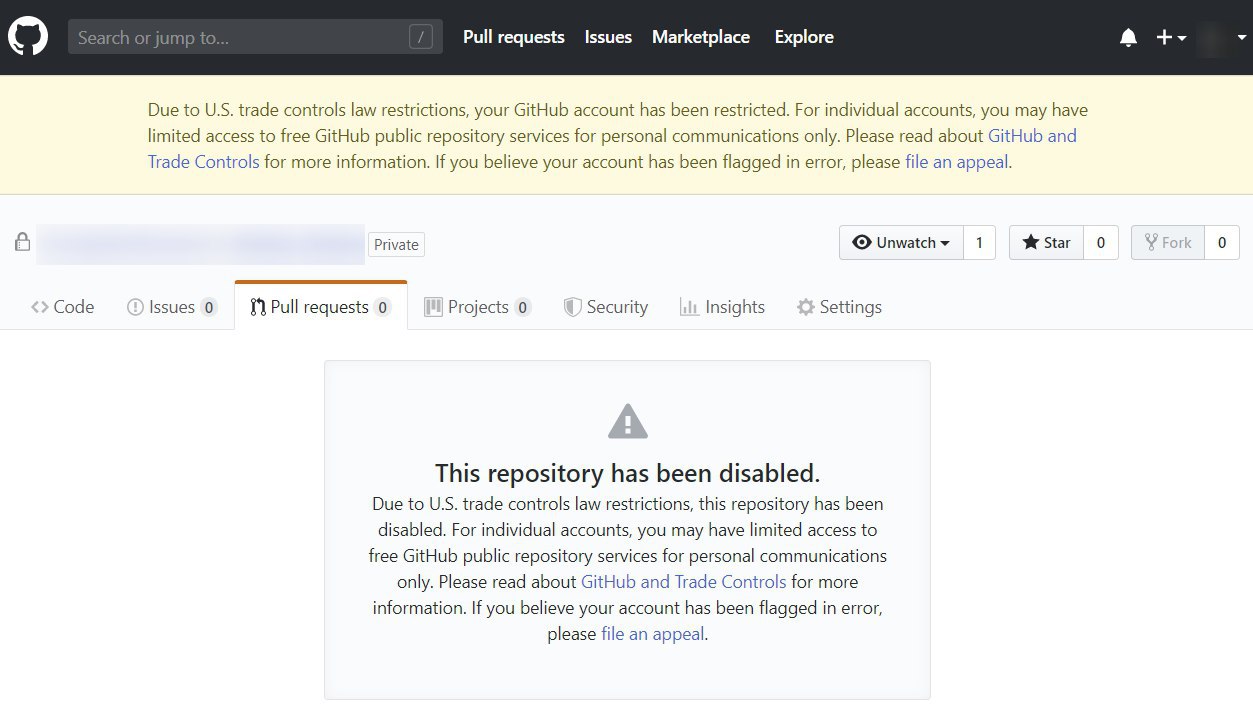This screenshot has height=728, width=1253.
Task: Click the disabled Fork button
Action: (x=1167, y=242)
